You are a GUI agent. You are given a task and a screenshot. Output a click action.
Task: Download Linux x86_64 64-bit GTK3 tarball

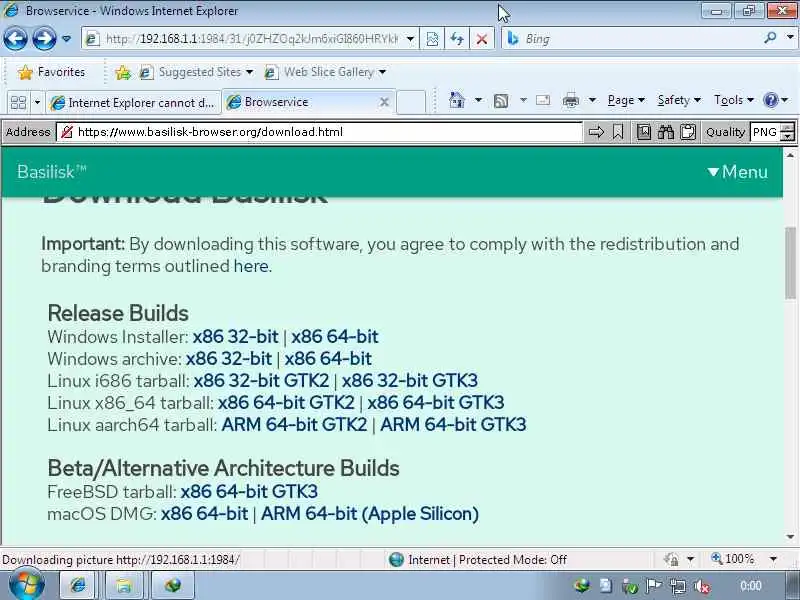point(436,403)
